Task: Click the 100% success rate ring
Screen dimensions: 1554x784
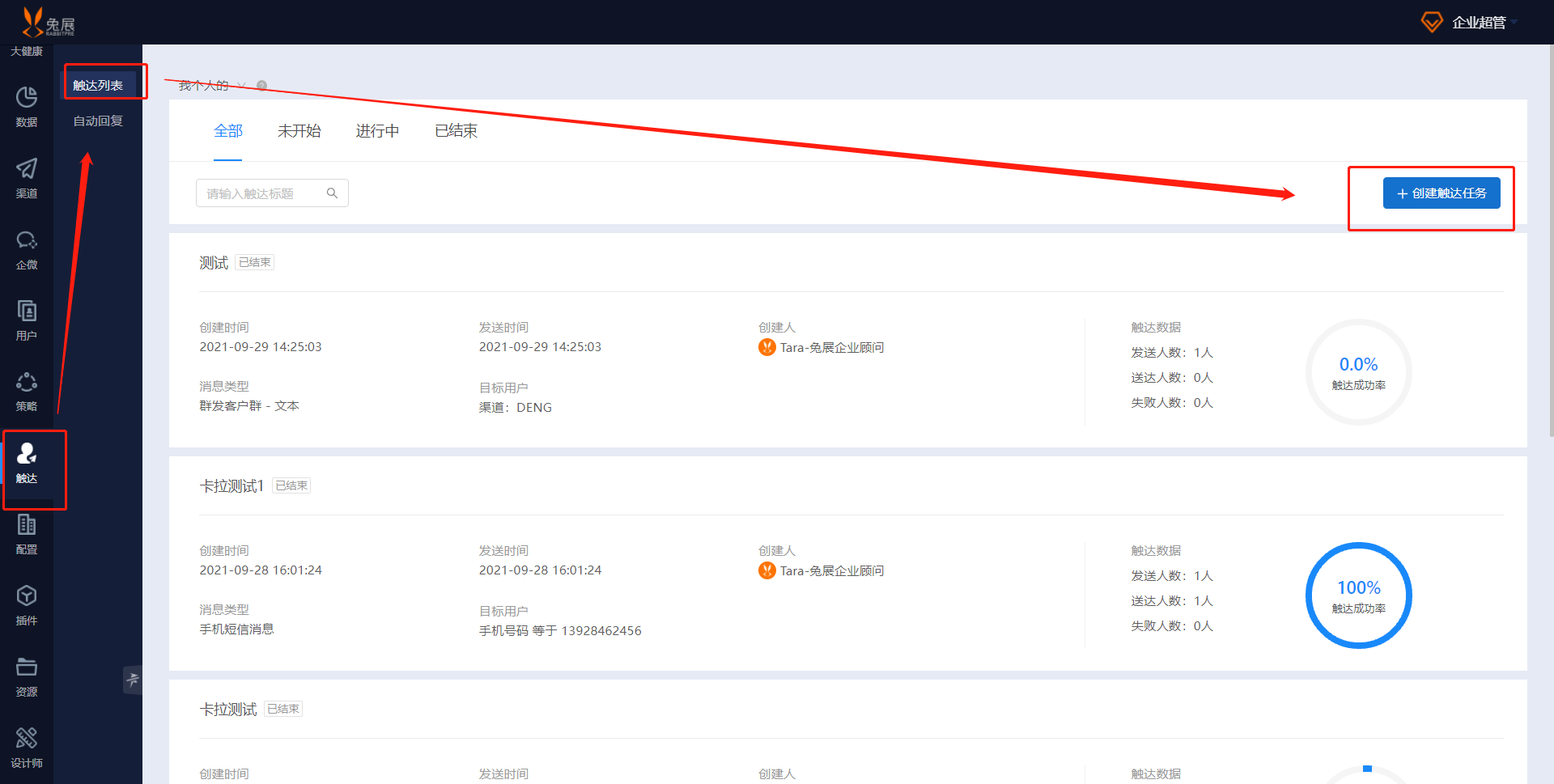Action: 1359,595
